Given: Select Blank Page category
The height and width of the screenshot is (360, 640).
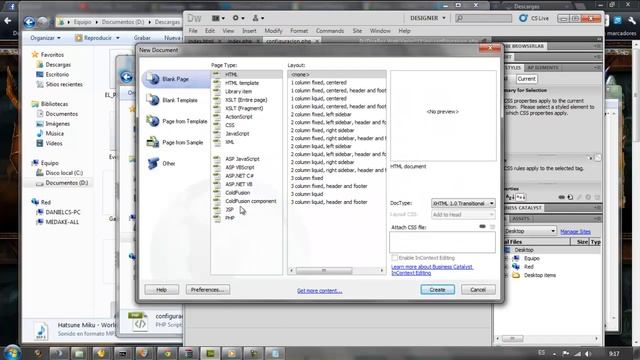Looking at the screenshot, I should [176, 79].
